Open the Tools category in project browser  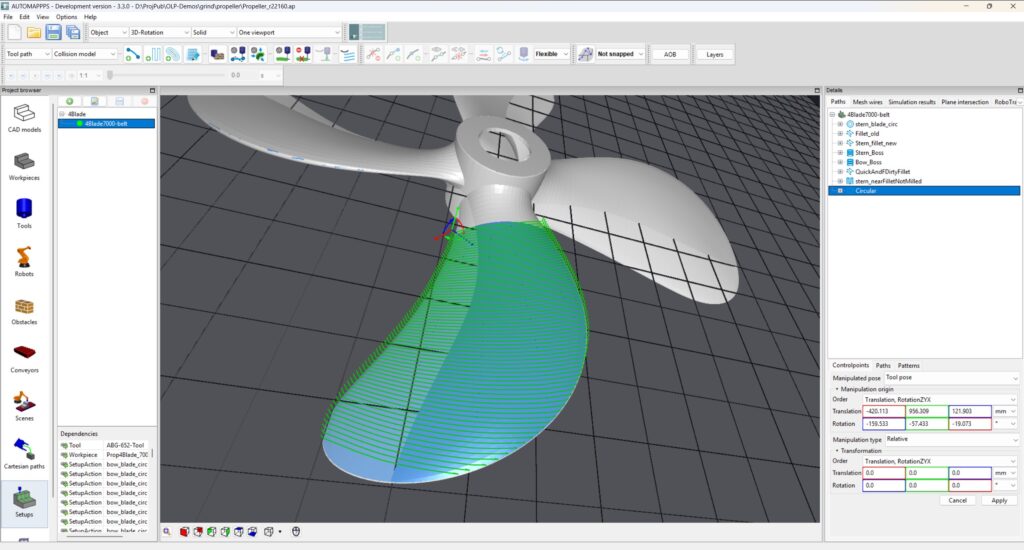(24, 214)
